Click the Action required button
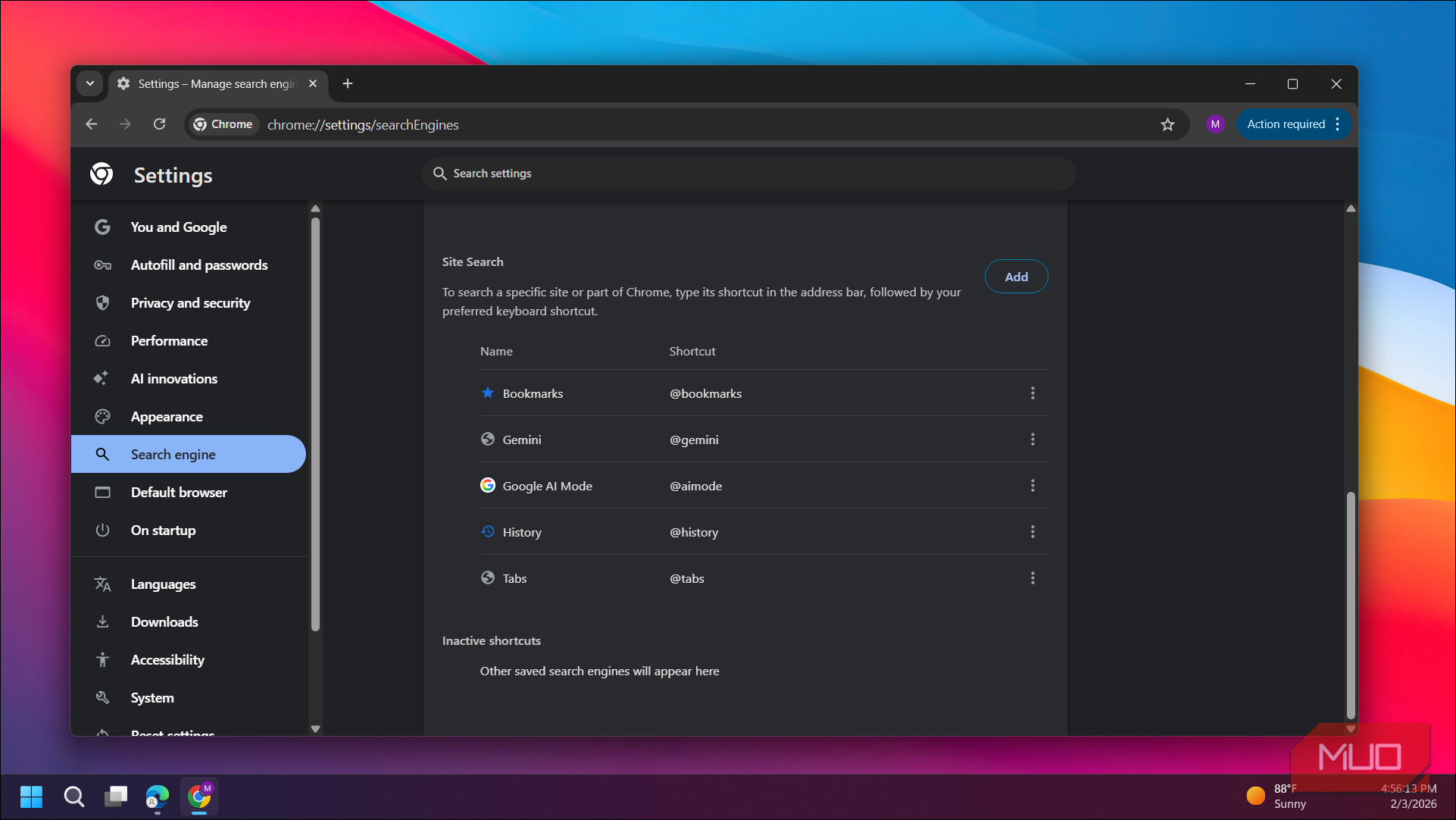This screenshot has width=1456, height=820. point(1286,124)
